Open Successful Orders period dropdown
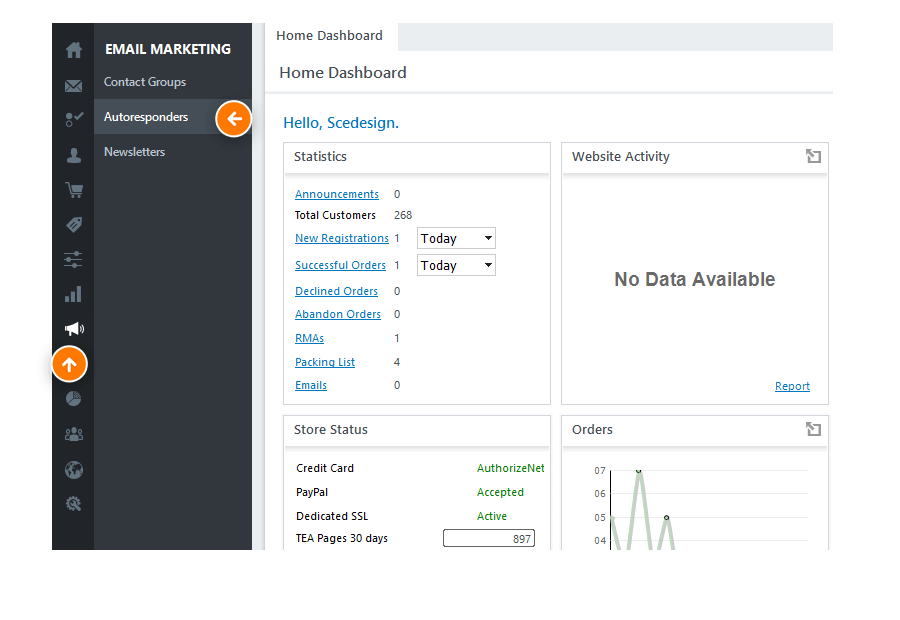This screenshot has height=620, width=900. point(456,265)
